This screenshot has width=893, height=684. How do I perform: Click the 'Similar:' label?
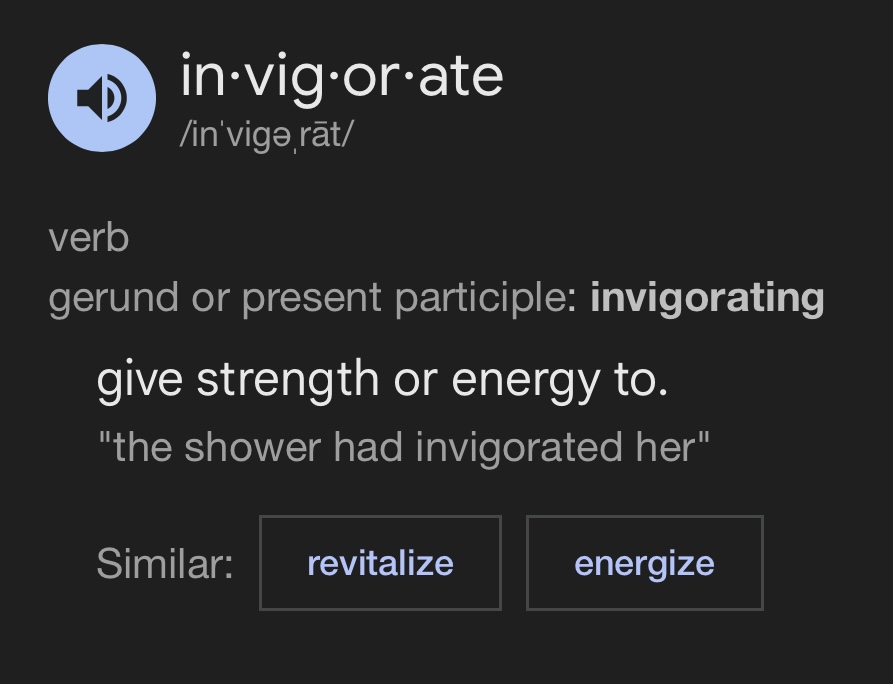[x=165, y=564]
